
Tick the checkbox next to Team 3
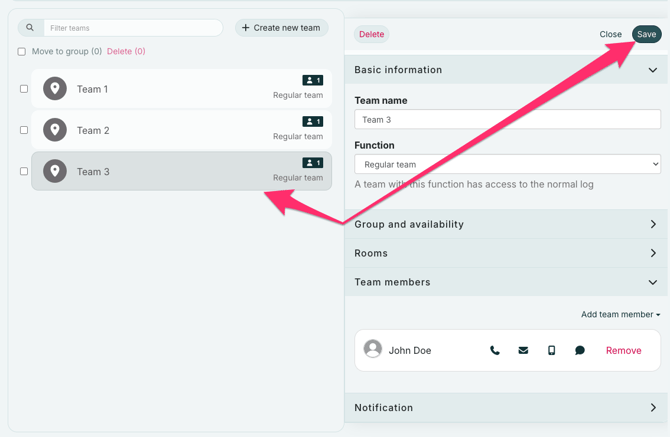[x=24, y=171]
